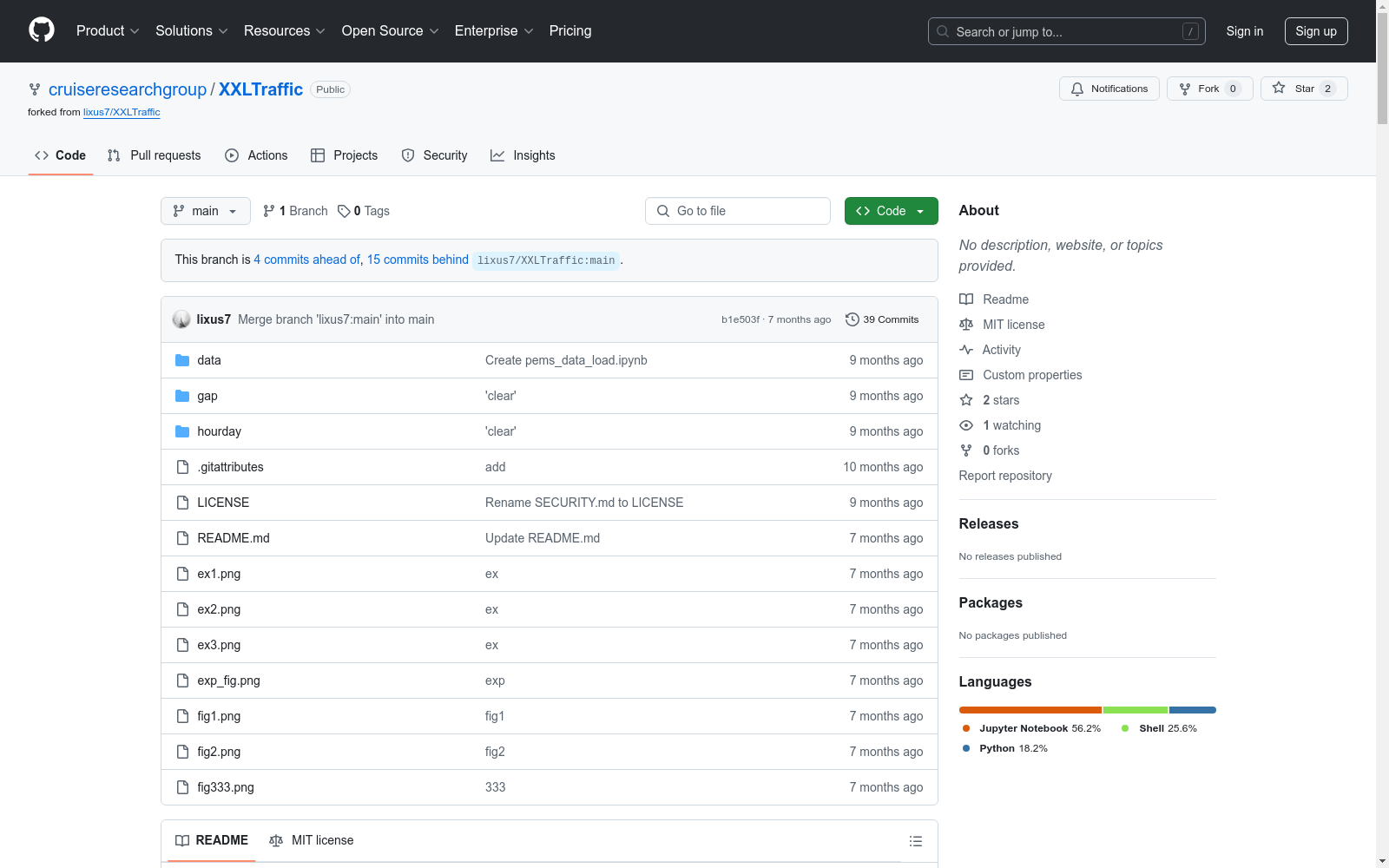Click the orange Jupyter Notebook language bar

pyautogui.click(x=1030, y=710)
